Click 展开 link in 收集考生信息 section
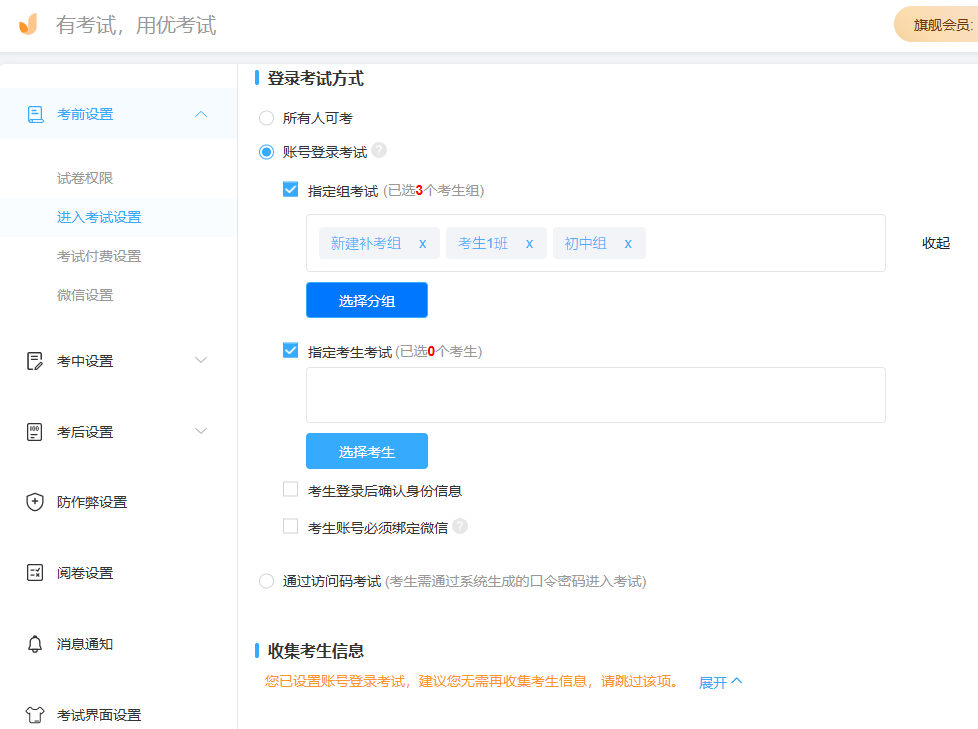978x729 pixels. click(x=720, y=682)
